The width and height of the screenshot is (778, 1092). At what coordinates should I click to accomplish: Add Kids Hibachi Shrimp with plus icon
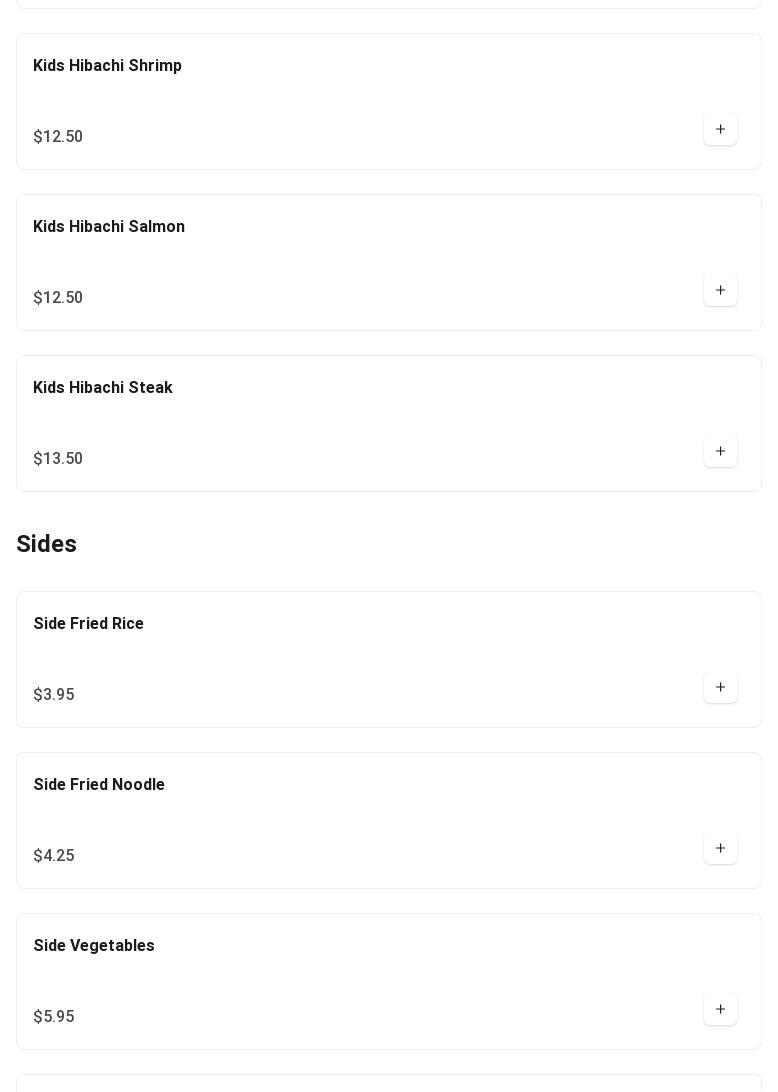(720, 130)
